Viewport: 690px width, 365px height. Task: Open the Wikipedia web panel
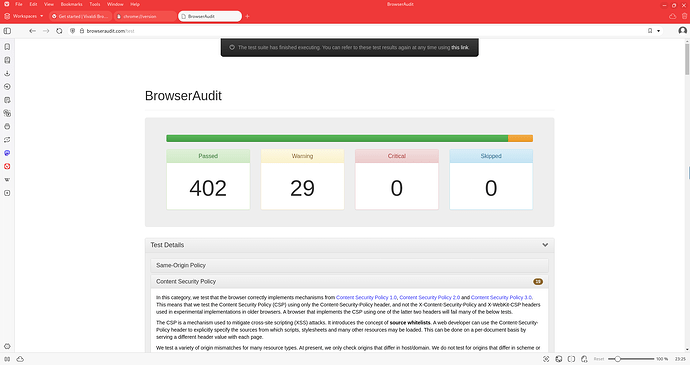pos(7,180)
